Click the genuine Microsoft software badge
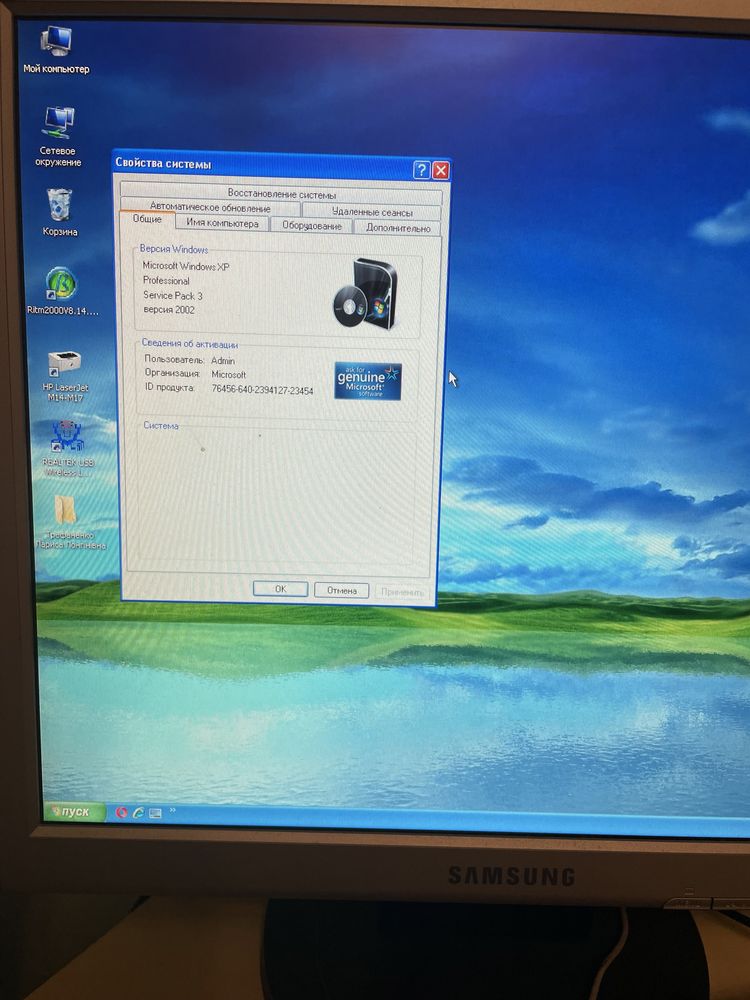Image resolution: width=750 pixels, height=1000 pixels. (368, 381)
